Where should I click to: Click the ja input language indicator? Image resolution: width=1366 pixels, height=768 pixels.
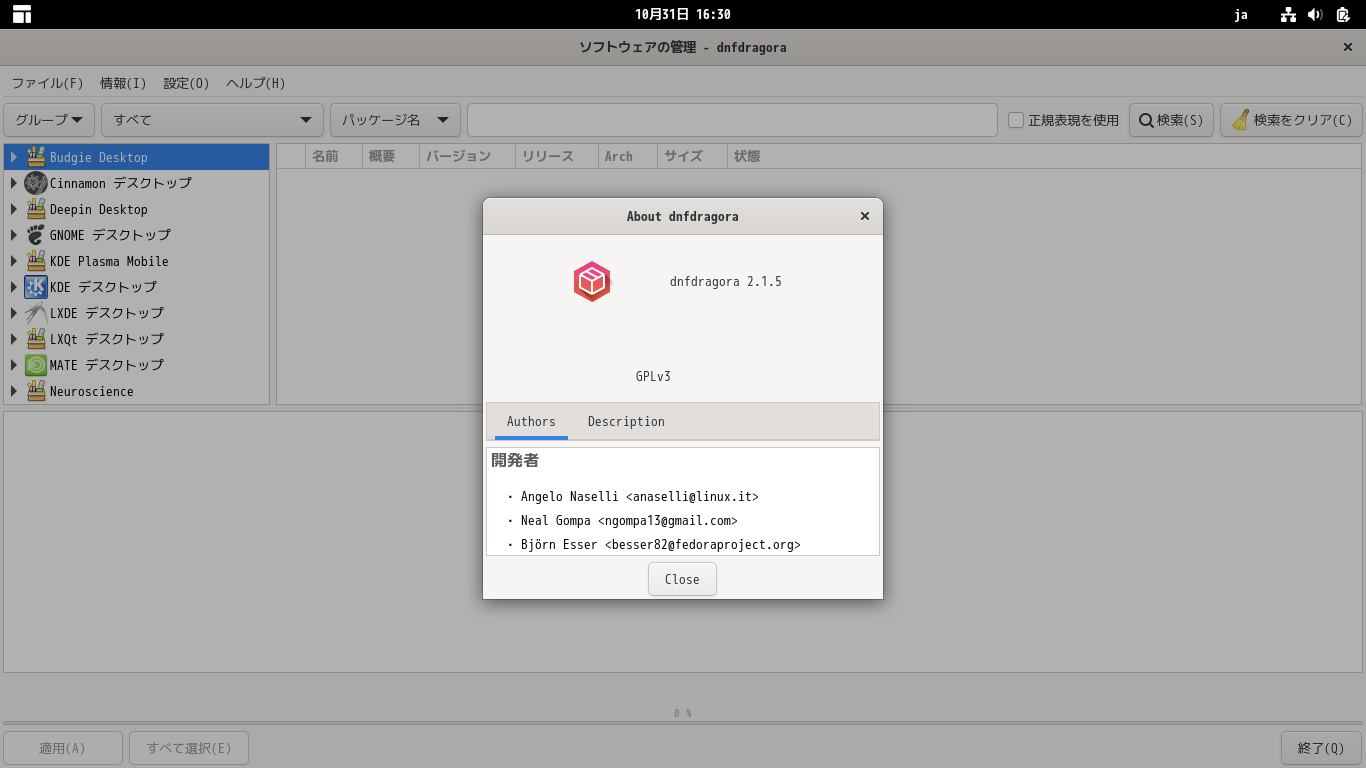tap(1241, 14)
